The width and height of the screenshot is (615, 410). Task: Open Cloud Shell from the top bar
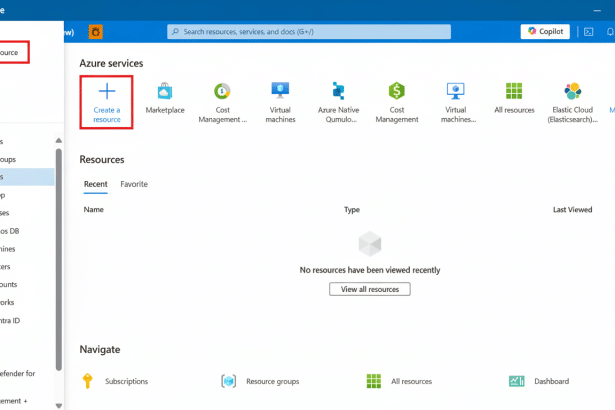tap(588, 32)
